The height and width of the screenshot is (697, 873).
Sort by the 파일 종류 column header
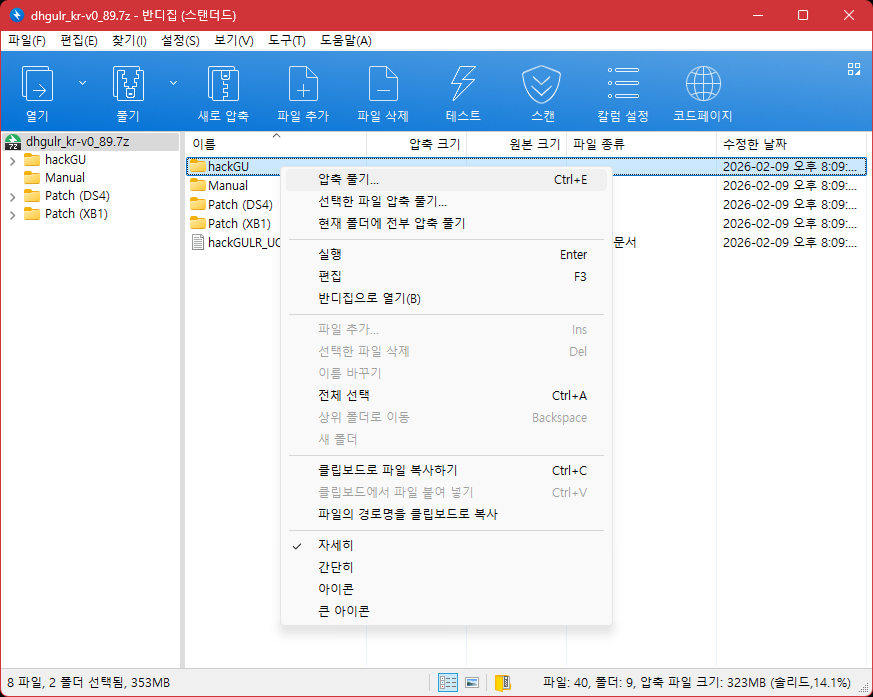tap(641, 144)
